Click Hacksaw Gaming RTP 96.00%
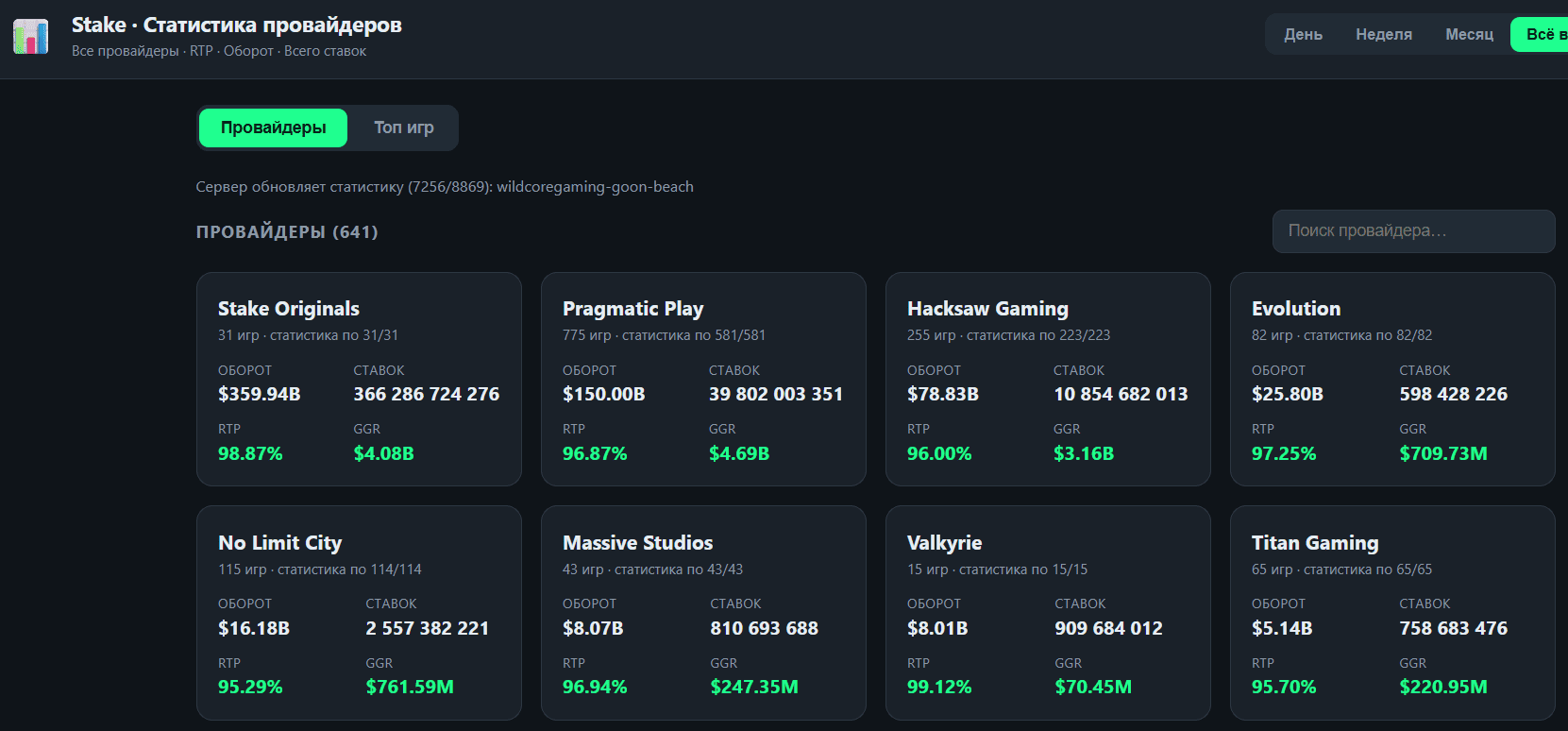The width and height of the screenshot is (1568, 731). 939,453
